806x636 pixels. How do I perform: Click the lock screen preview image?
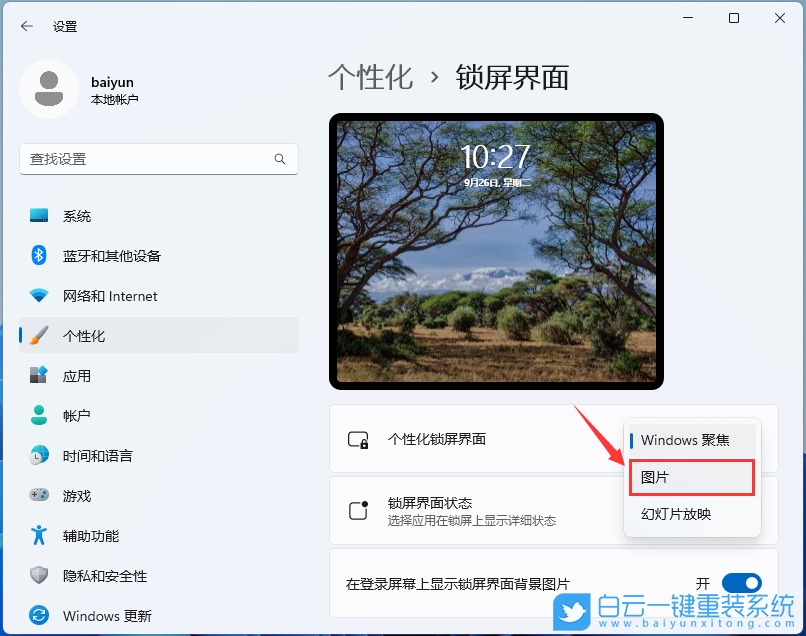tap(496, 250)
